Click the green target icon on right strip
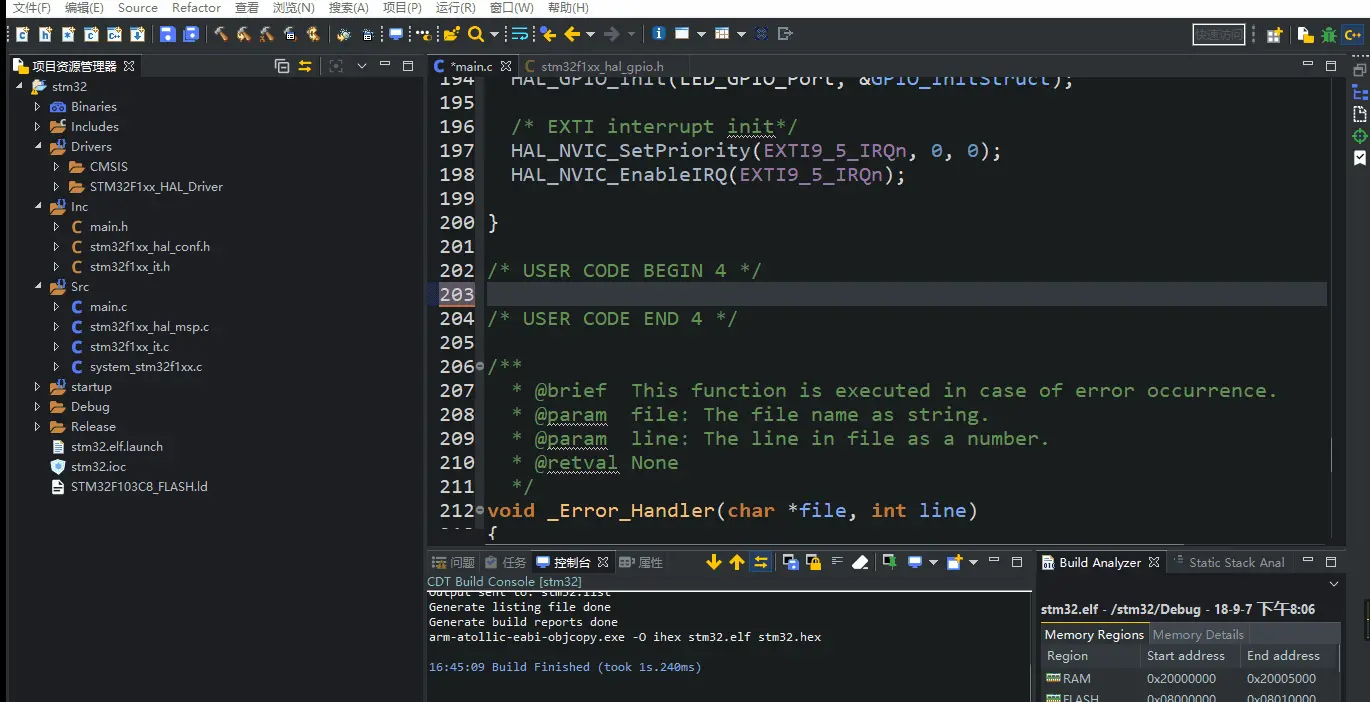1370x702 pixels. coord(1359,136)
